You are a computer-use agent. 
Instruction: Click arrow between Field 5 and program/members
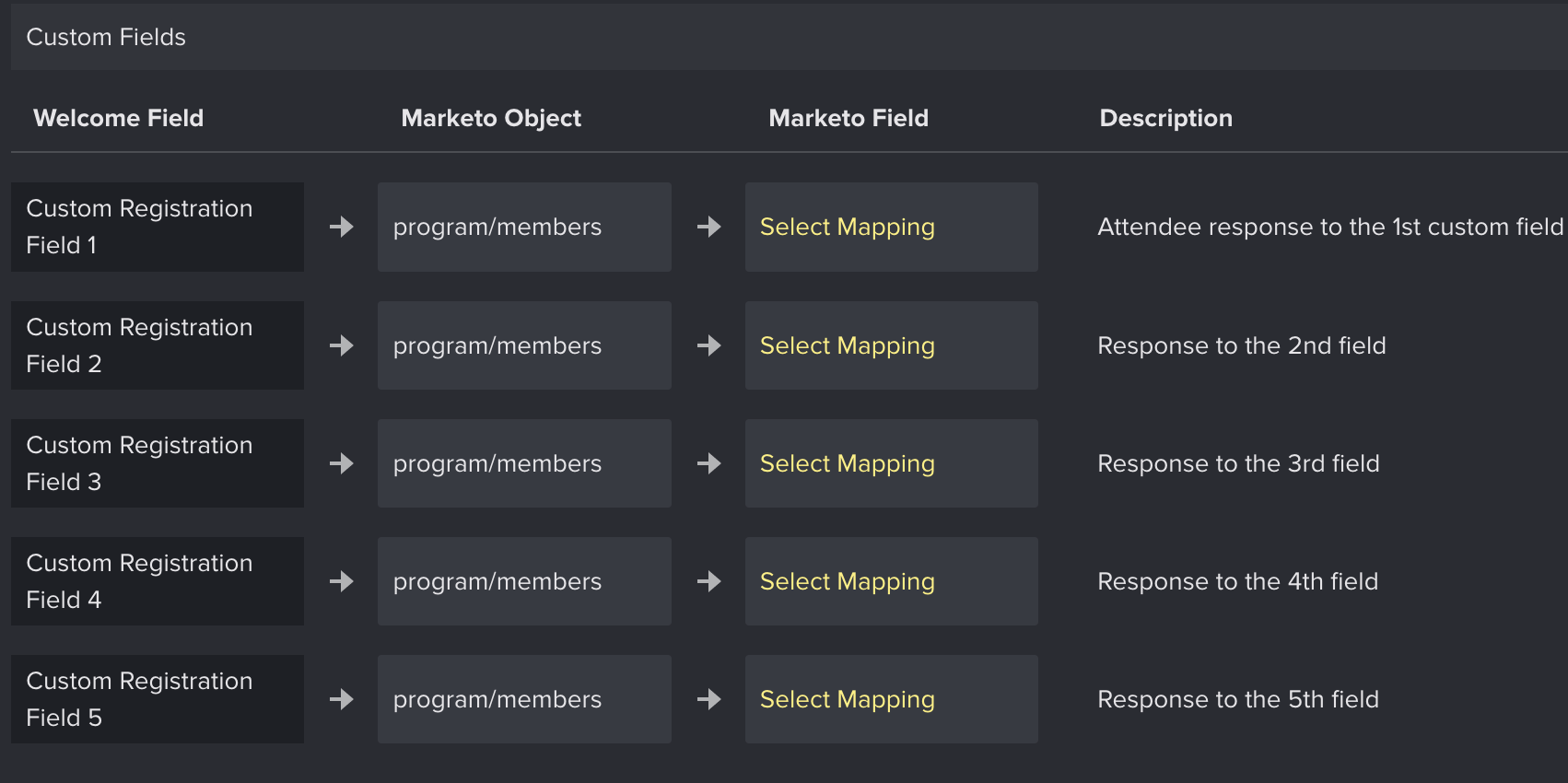tap(342, 699)
